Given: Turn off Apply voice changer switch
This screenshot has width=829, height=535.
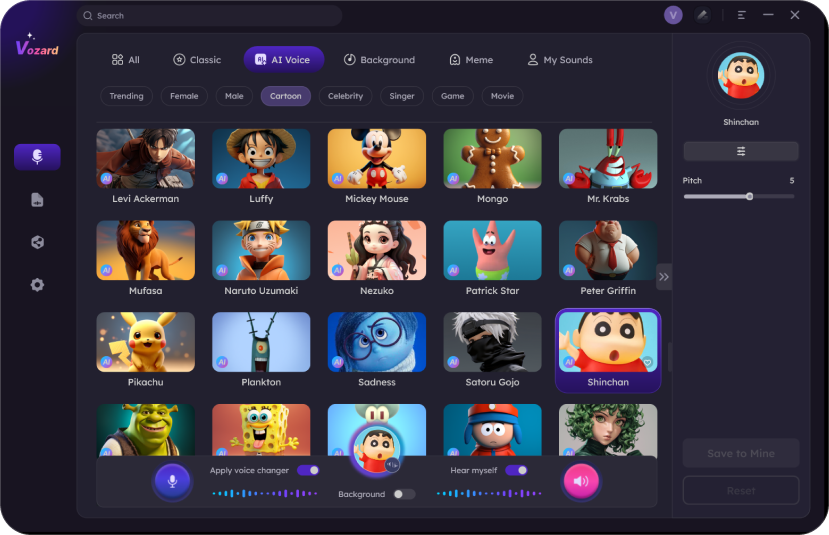Looking at the screenshot, I should pos(308,470).
